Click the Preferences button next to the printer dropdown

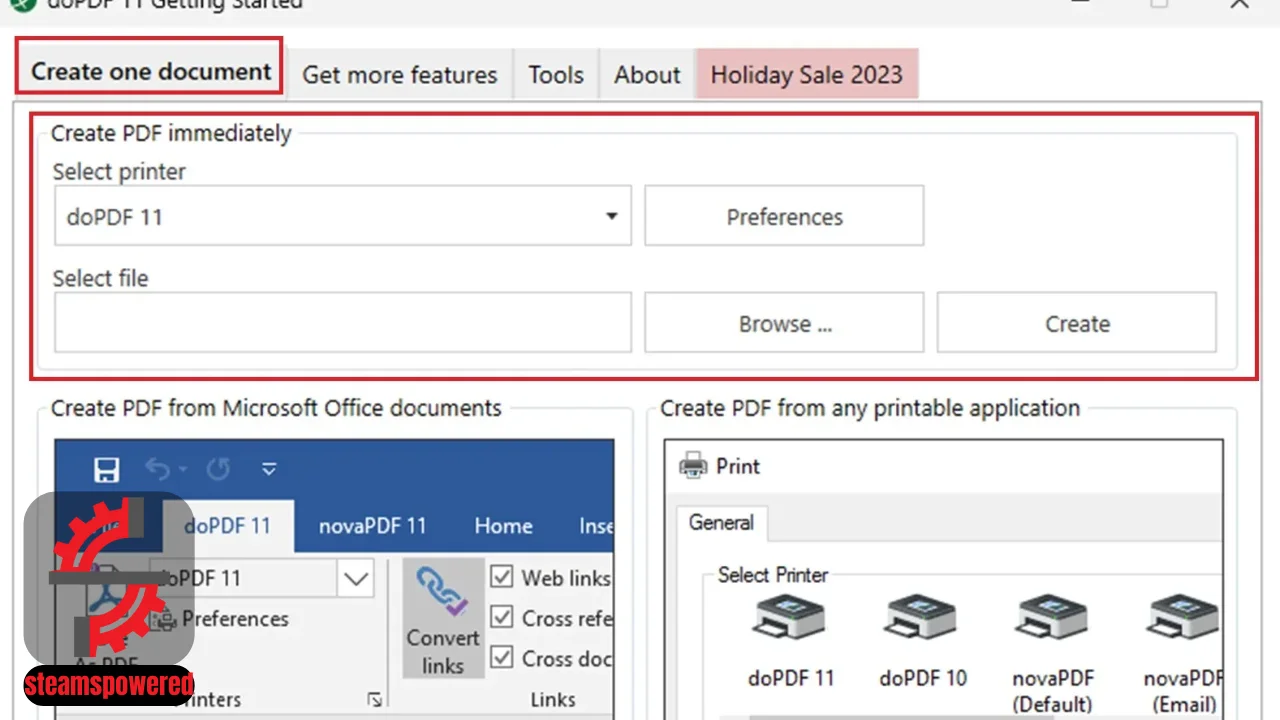(x=784, y=216)
